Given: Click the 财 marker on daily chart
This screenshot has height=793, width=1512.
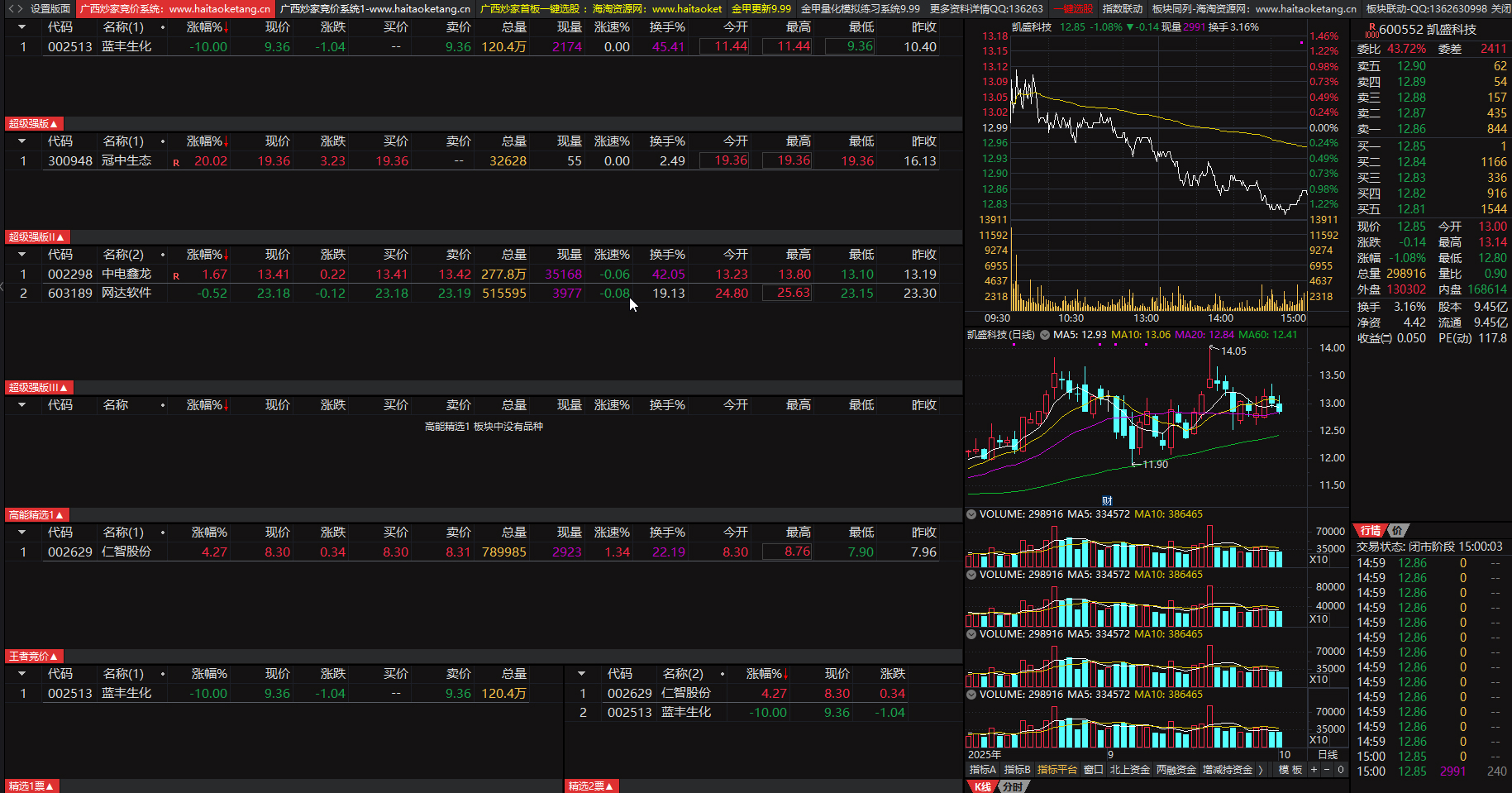Looking at the screenshot, I should coord(1107,500).
